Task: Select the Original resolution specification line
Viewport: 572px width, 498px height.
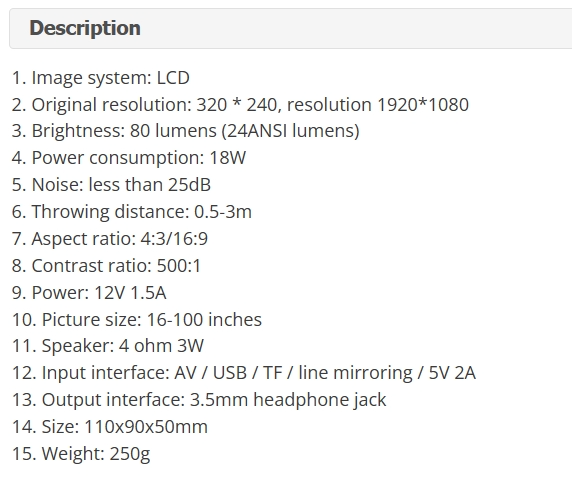Action: point(240,105)
